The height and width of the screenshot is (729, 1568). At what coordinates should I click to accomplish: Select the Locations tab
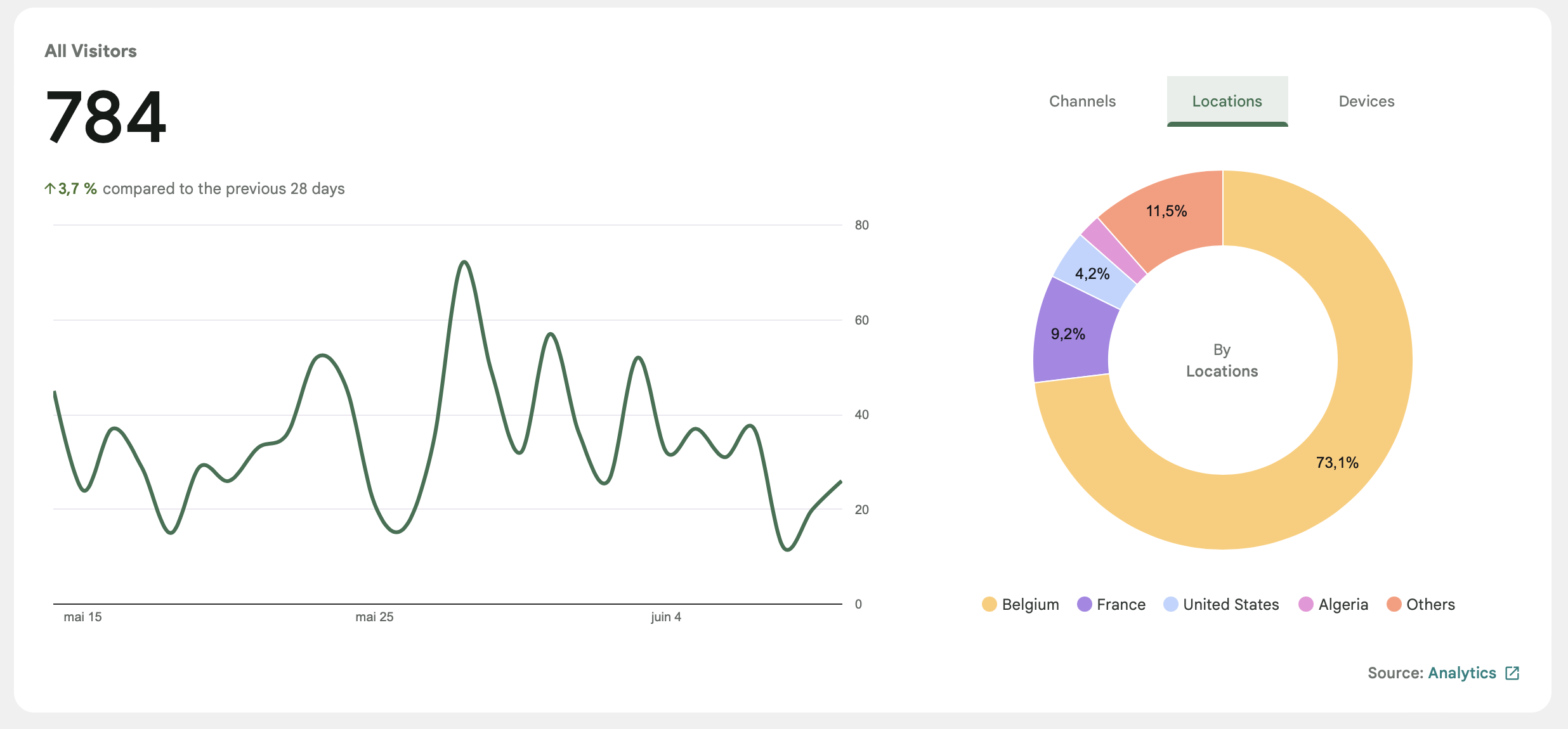[1227, 101]
